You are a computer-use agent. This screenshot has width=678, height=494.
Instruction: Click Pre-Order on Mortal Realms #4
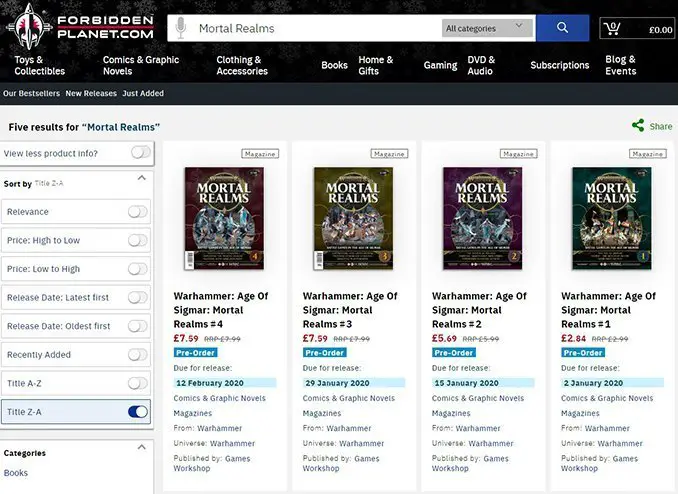point(195,353)
